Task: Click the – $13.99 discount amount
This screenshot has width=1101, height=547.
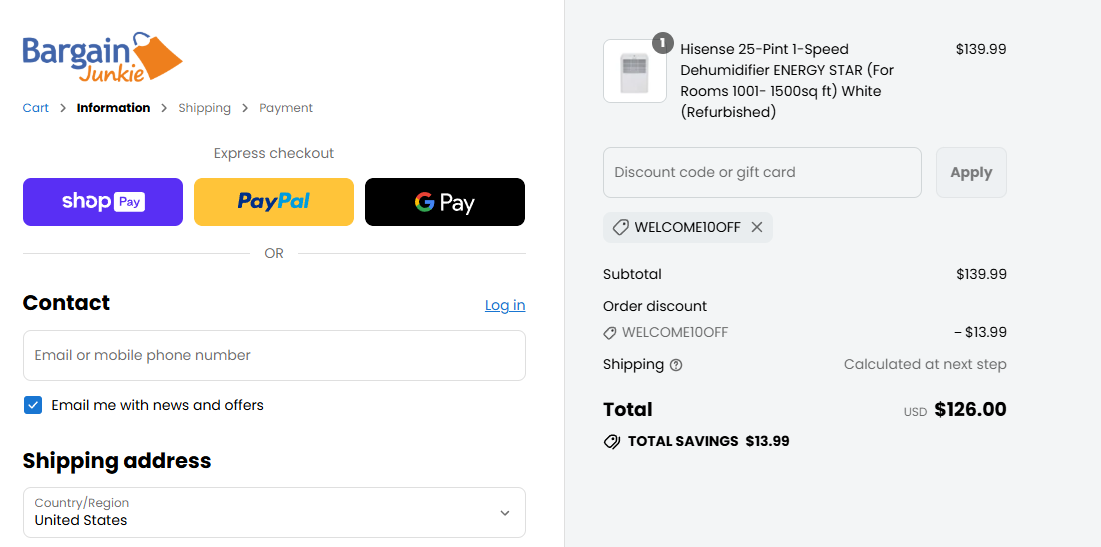Action: [980, 332]
